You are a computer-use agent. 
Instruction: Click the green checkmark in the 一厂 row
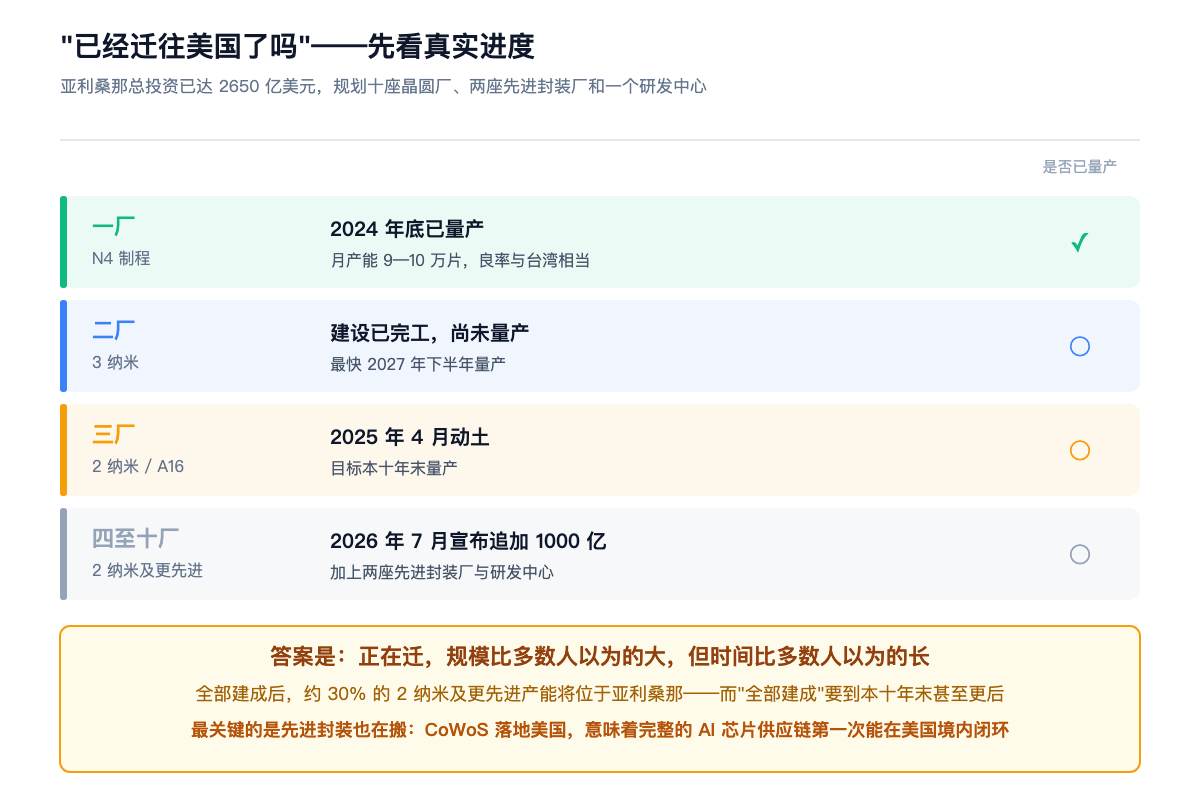click(x=1079, y=242)
